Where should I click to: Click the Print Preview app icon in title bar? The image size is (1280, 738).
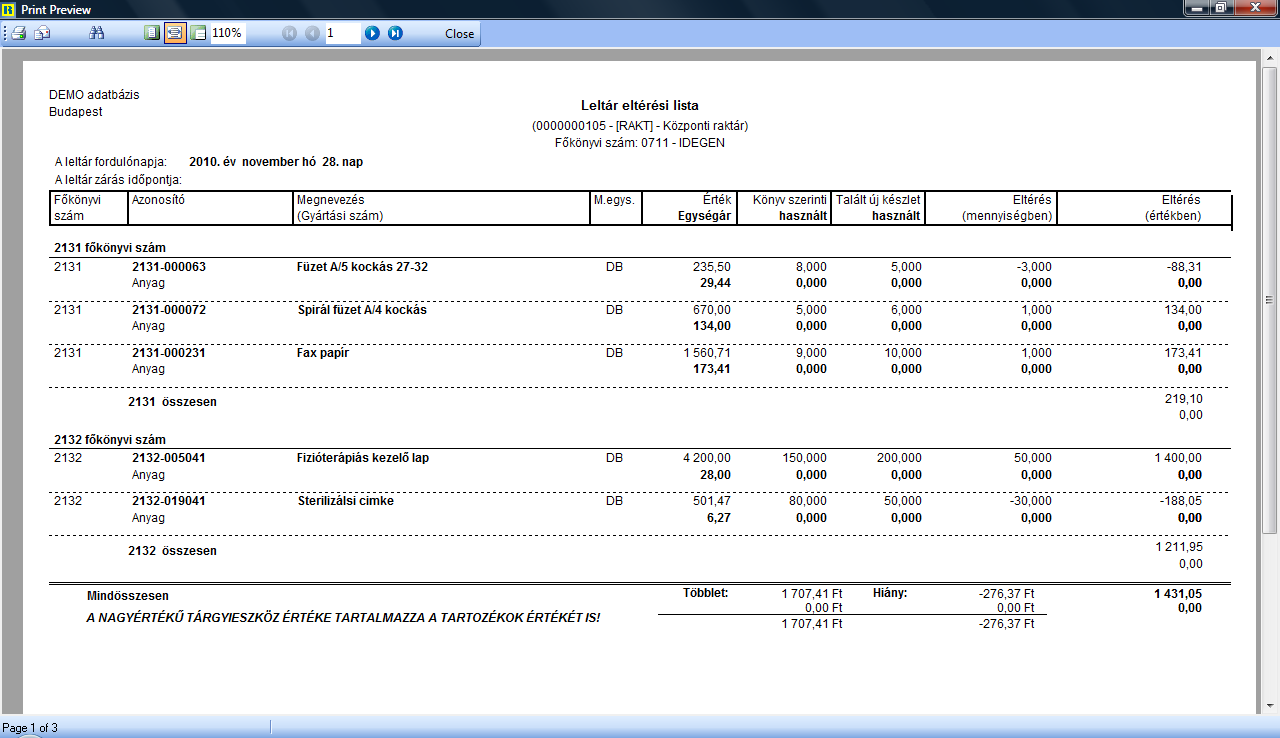[9, 9]
